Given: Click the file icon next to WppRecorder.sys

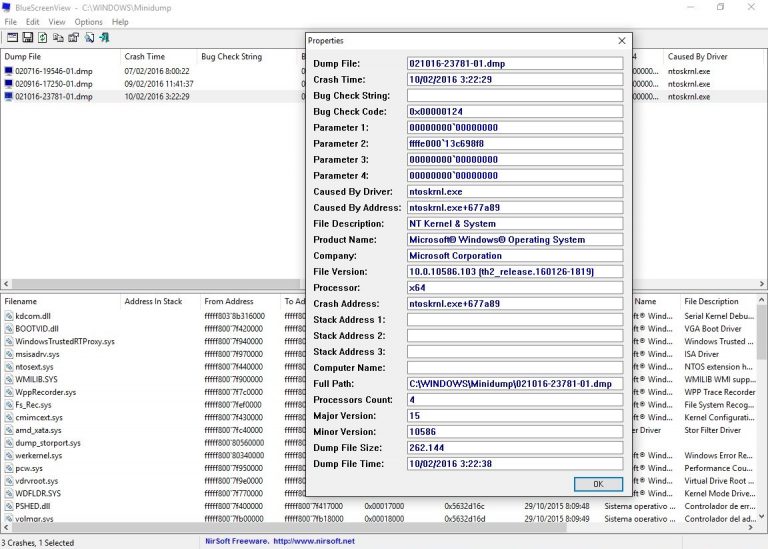Looking at the screenshot, I should [x=9, y=392].
